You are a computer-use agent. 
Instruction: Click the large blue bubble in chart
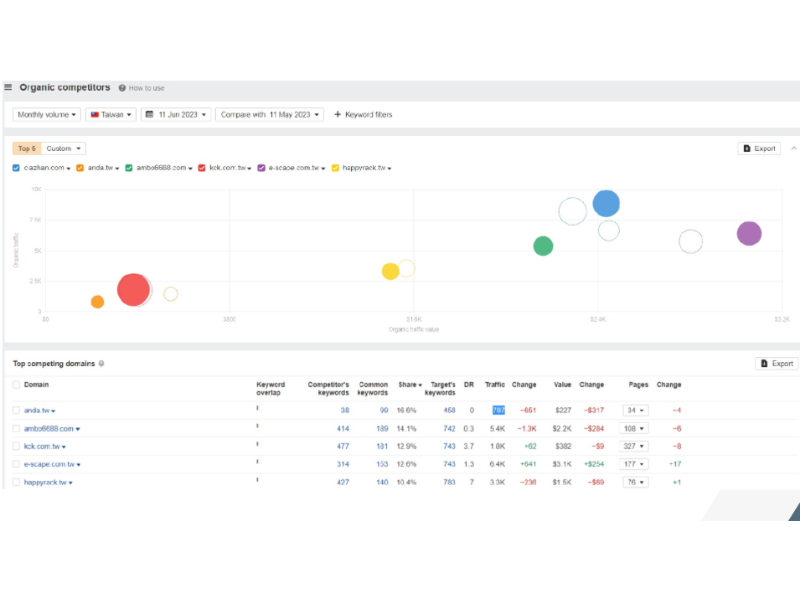pyautogui.click(x=606, y=204)
